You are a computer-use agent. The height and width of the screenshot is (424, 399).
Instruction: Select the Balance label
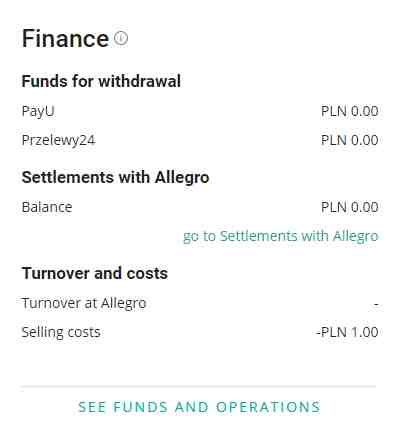click(47, 207)
